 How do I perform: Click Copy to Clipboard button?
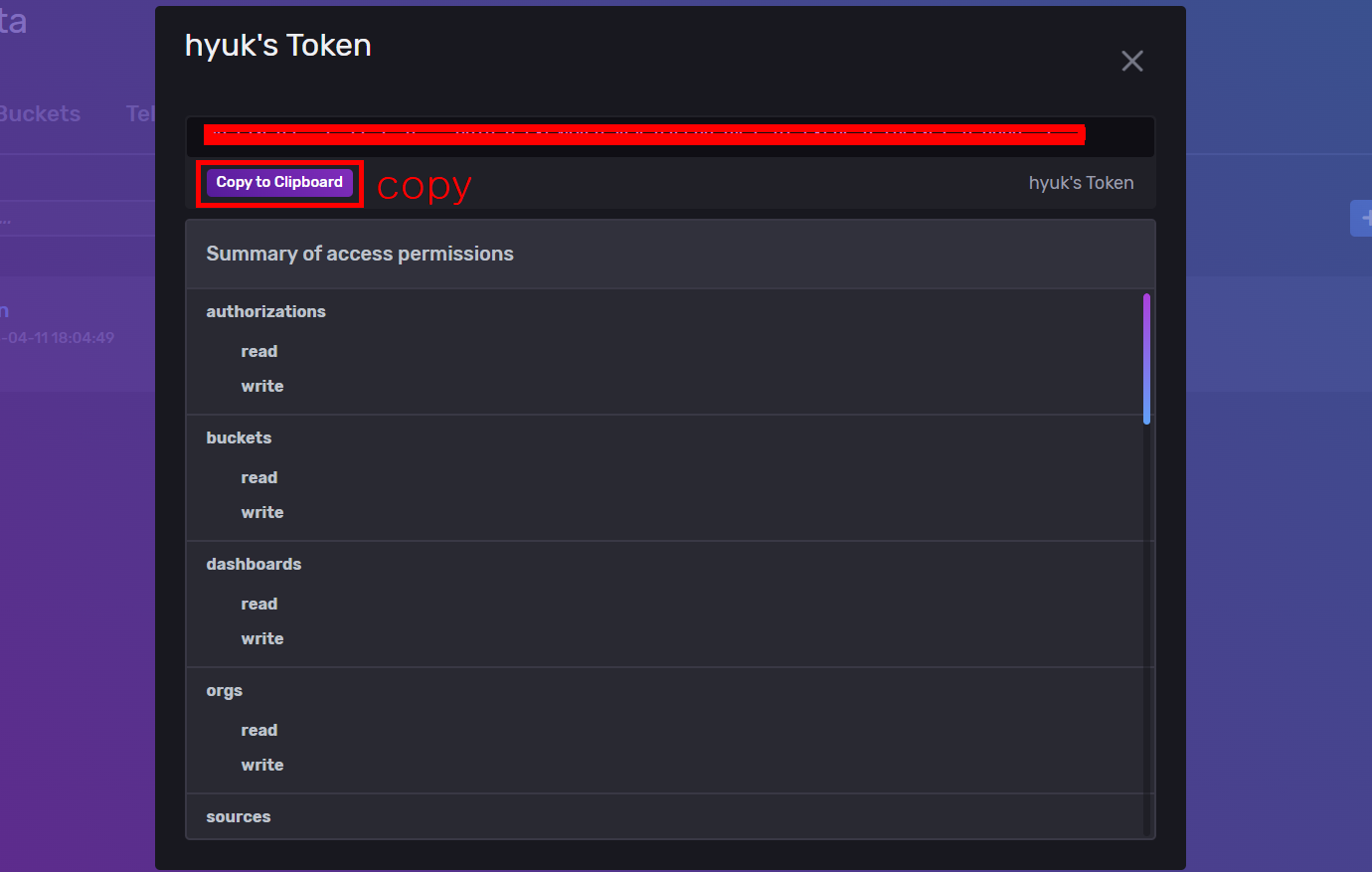coord(279,182)
